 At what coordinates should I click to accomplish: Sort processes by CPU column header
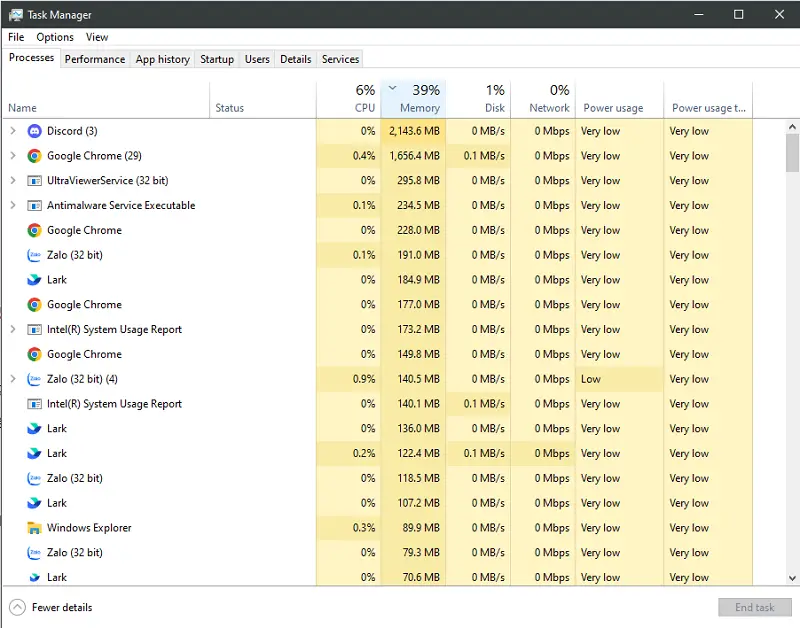(x=364, y=108)
